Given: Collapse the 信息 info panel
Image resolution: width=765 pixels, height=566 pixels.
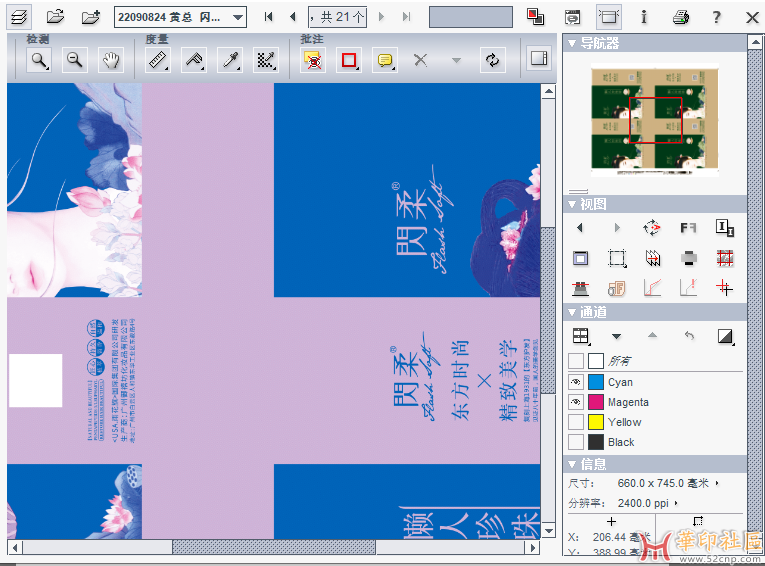Looking at the screenshot, I should point(572,464).
